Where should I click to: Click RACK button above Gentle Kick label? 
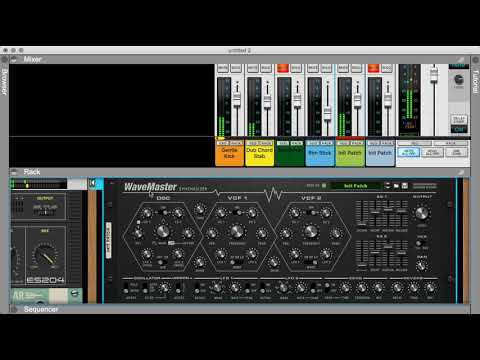point(236,143)
